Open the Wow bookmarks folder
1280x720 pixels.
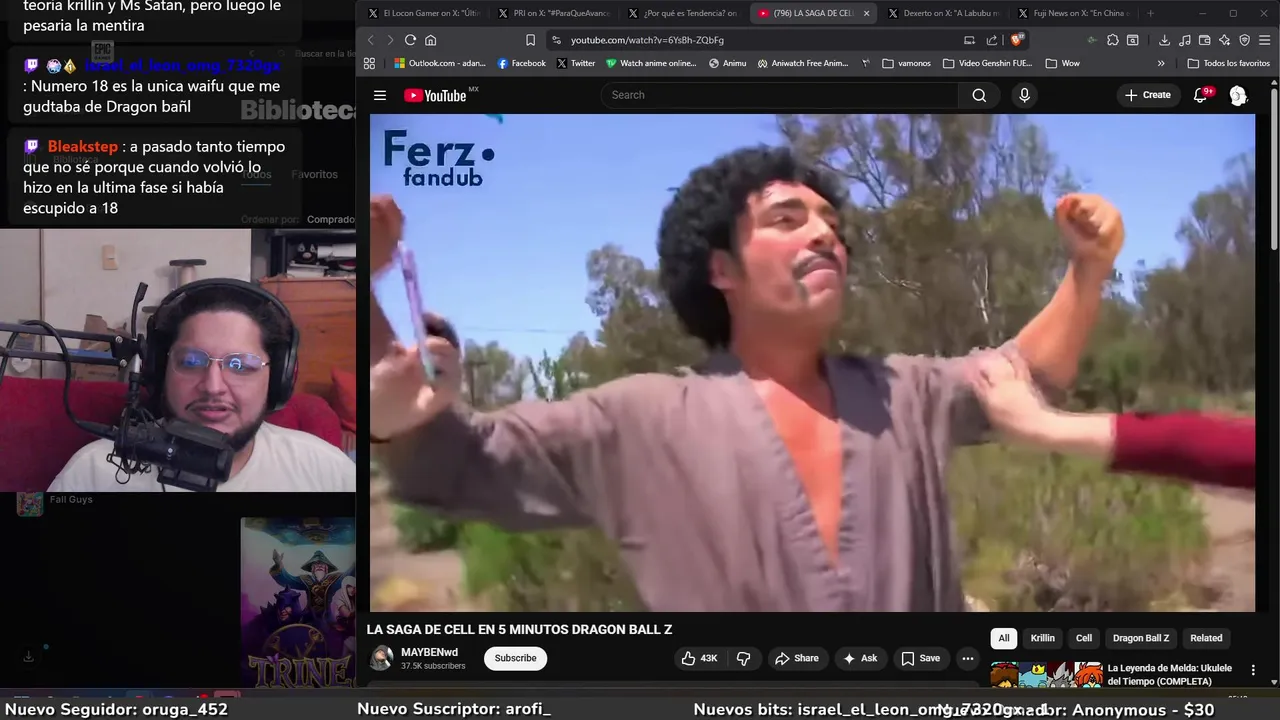point(1062,63)
